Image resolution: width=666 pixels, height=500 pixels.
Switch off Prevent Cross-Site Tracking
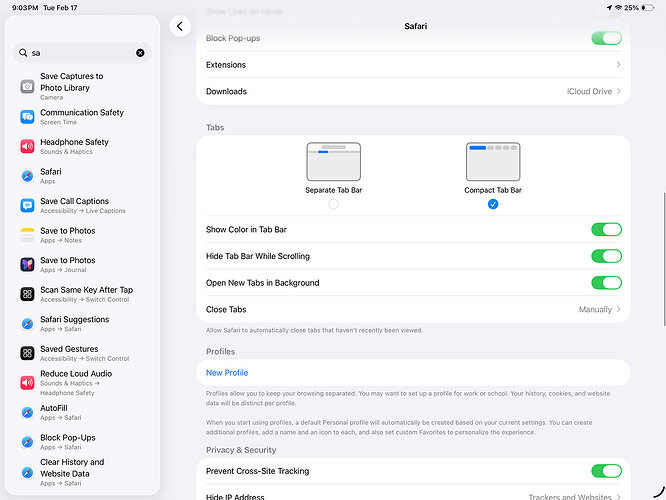[606, 471]
